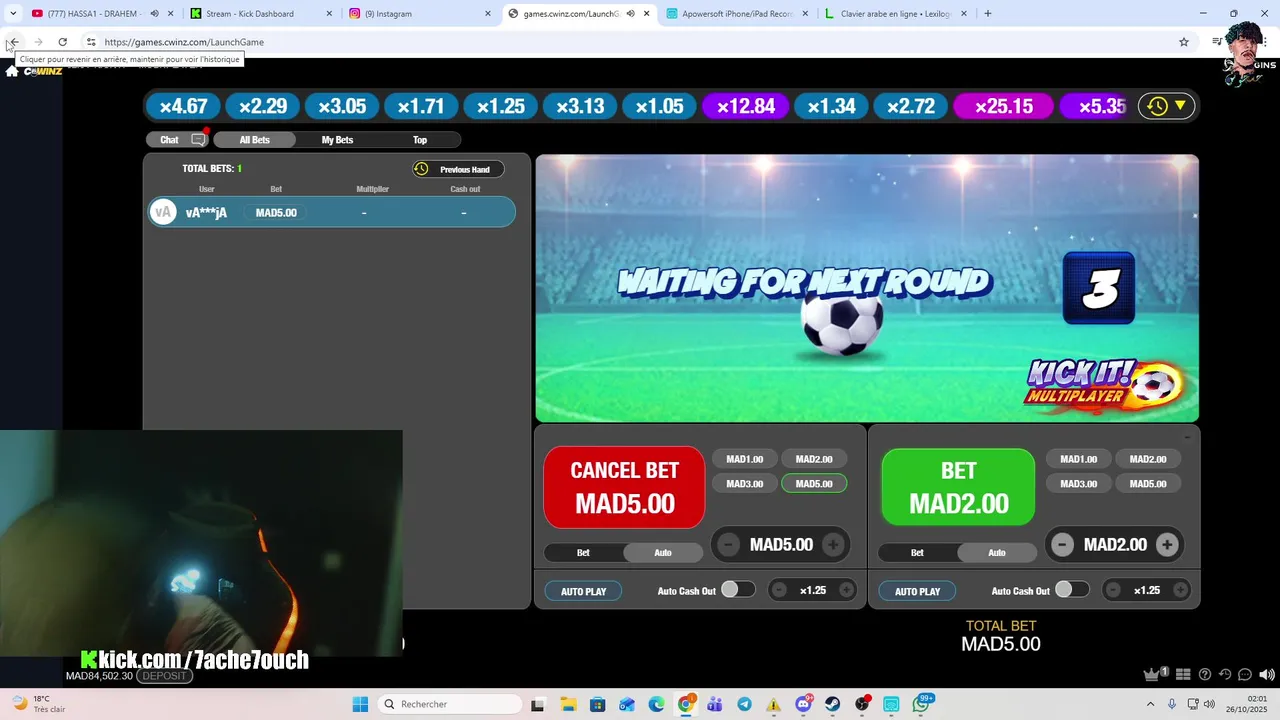
Task: Open Discord from the taskbar
Action: tap(803, 704)
